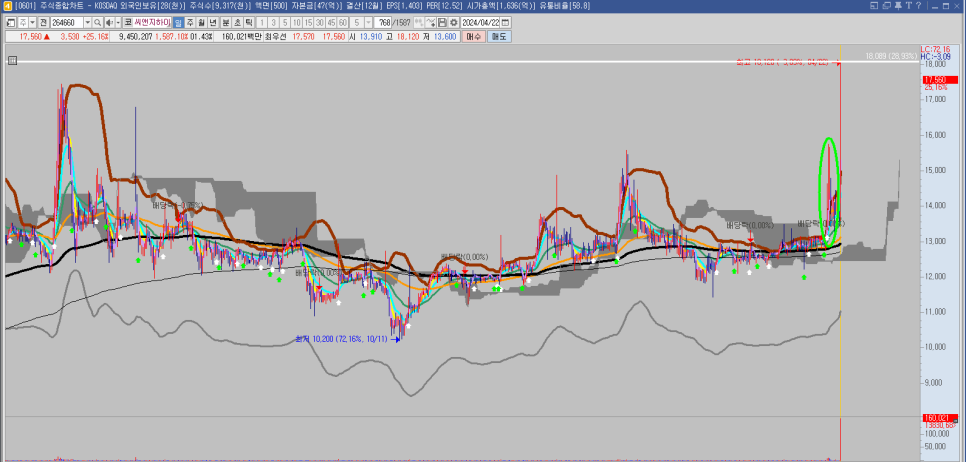The height and width of the screenshot is (462, 966).
Task: Click the HC:-3.09 indicator text
Action: click(935, 55)
